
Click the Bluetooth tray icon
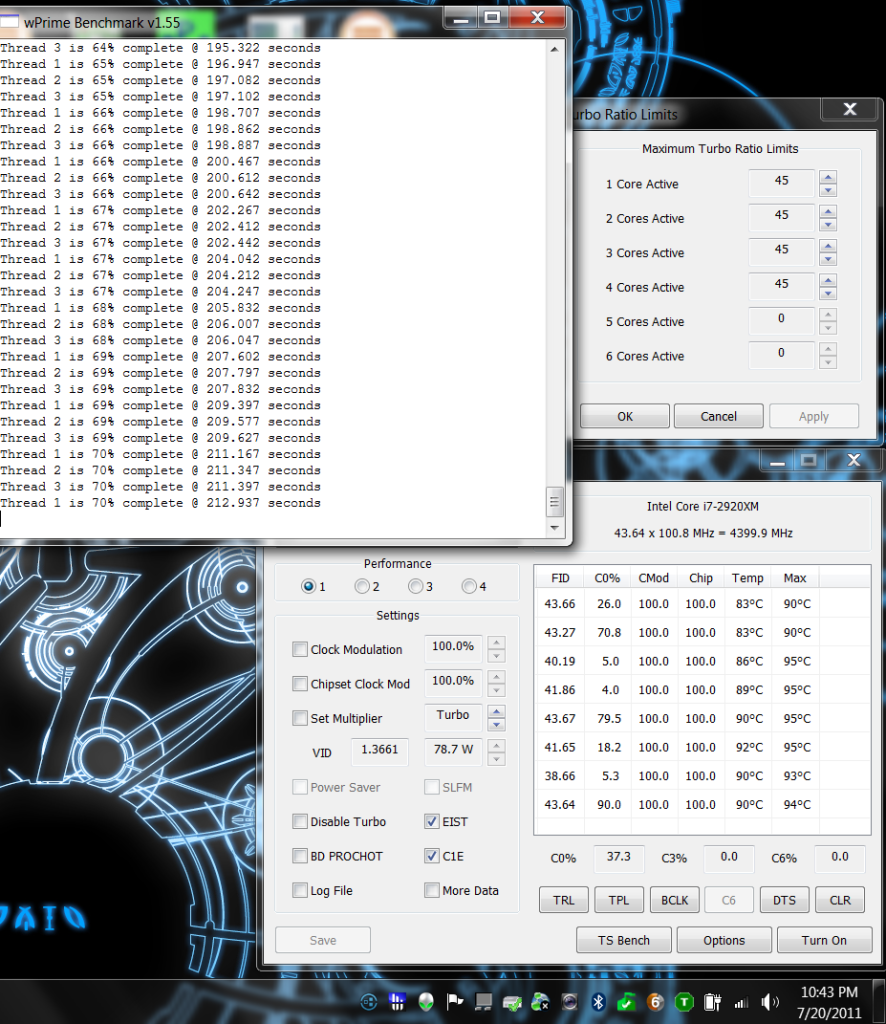pos(598,1002)
